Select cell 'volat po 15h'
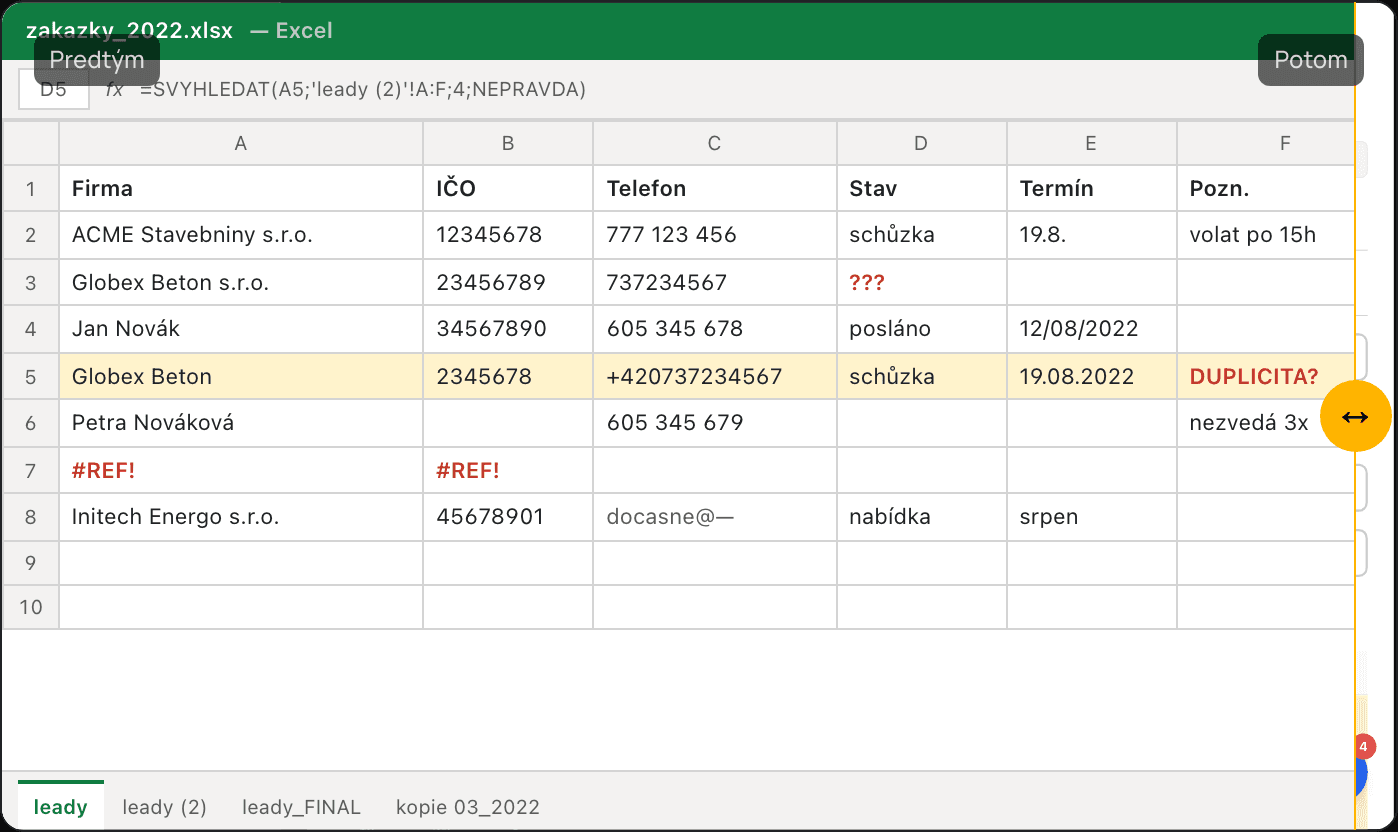This screenshot has width=1398, height=832. click(1266, 235)
